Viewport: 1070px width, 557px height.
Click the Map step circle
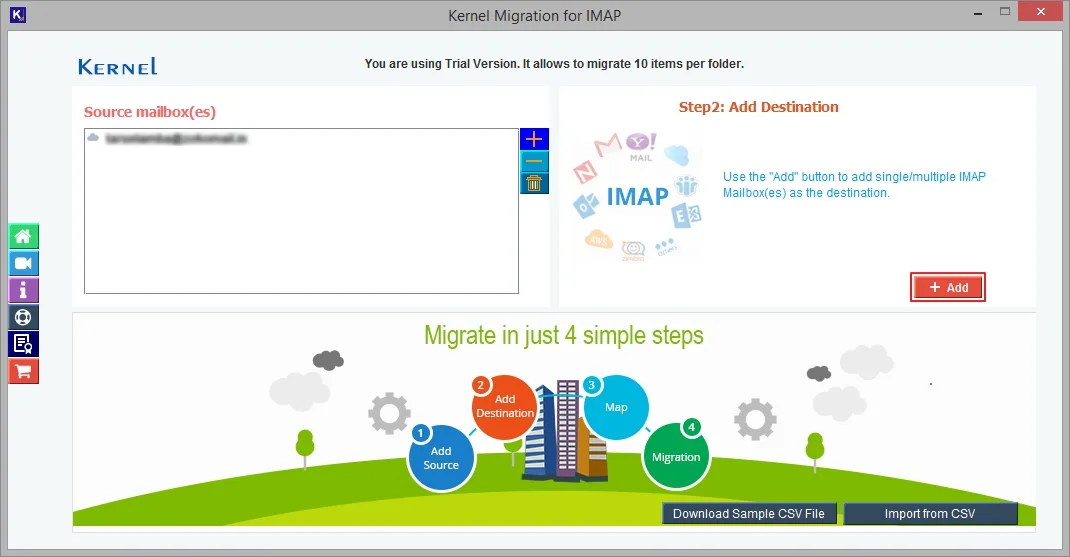(x=616, y=407)
